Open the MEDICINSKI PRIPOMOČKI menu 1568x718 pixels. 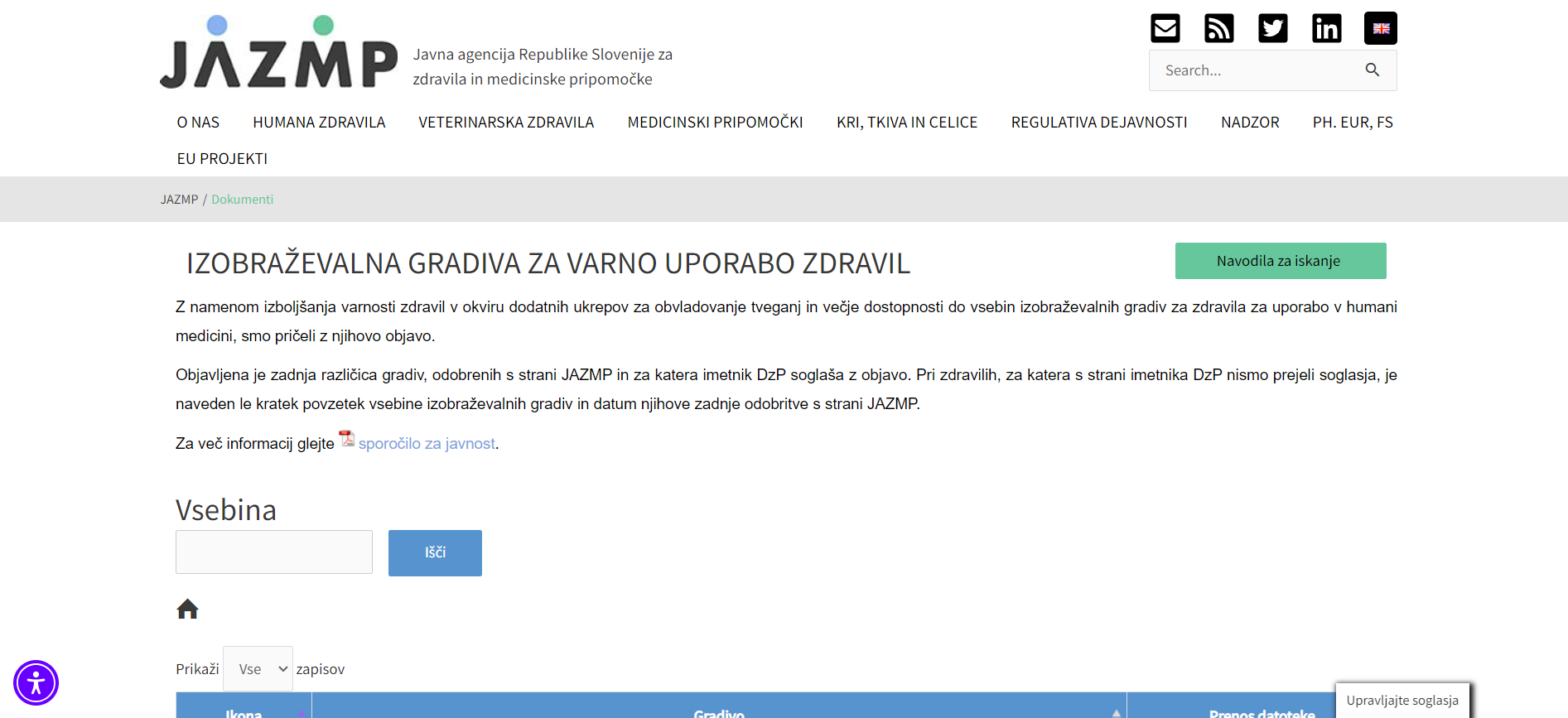tap(715, 123)
